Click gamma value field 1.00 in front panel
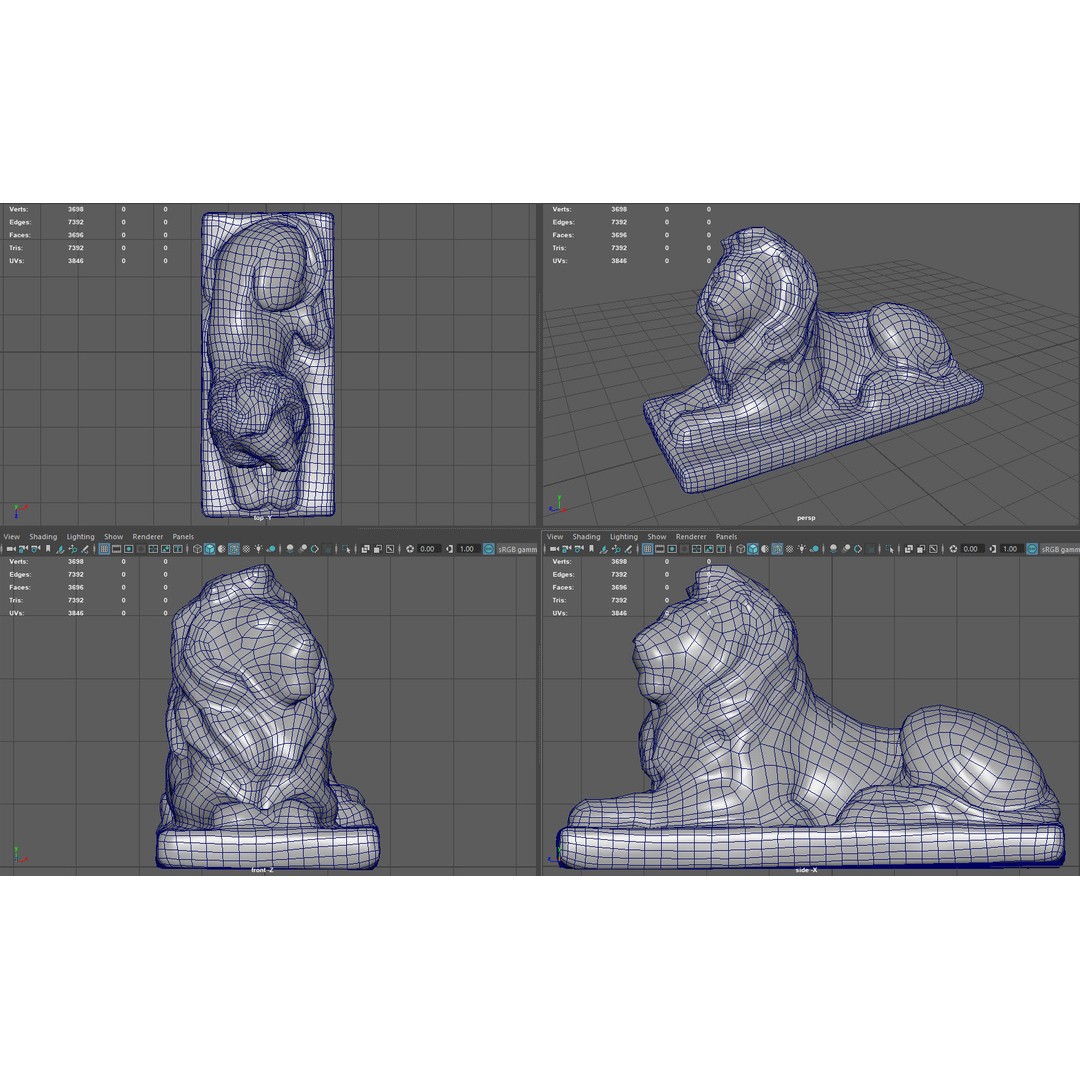Image resolution: width=1080 pixels, height=1080 pixels. coord(468,549)
